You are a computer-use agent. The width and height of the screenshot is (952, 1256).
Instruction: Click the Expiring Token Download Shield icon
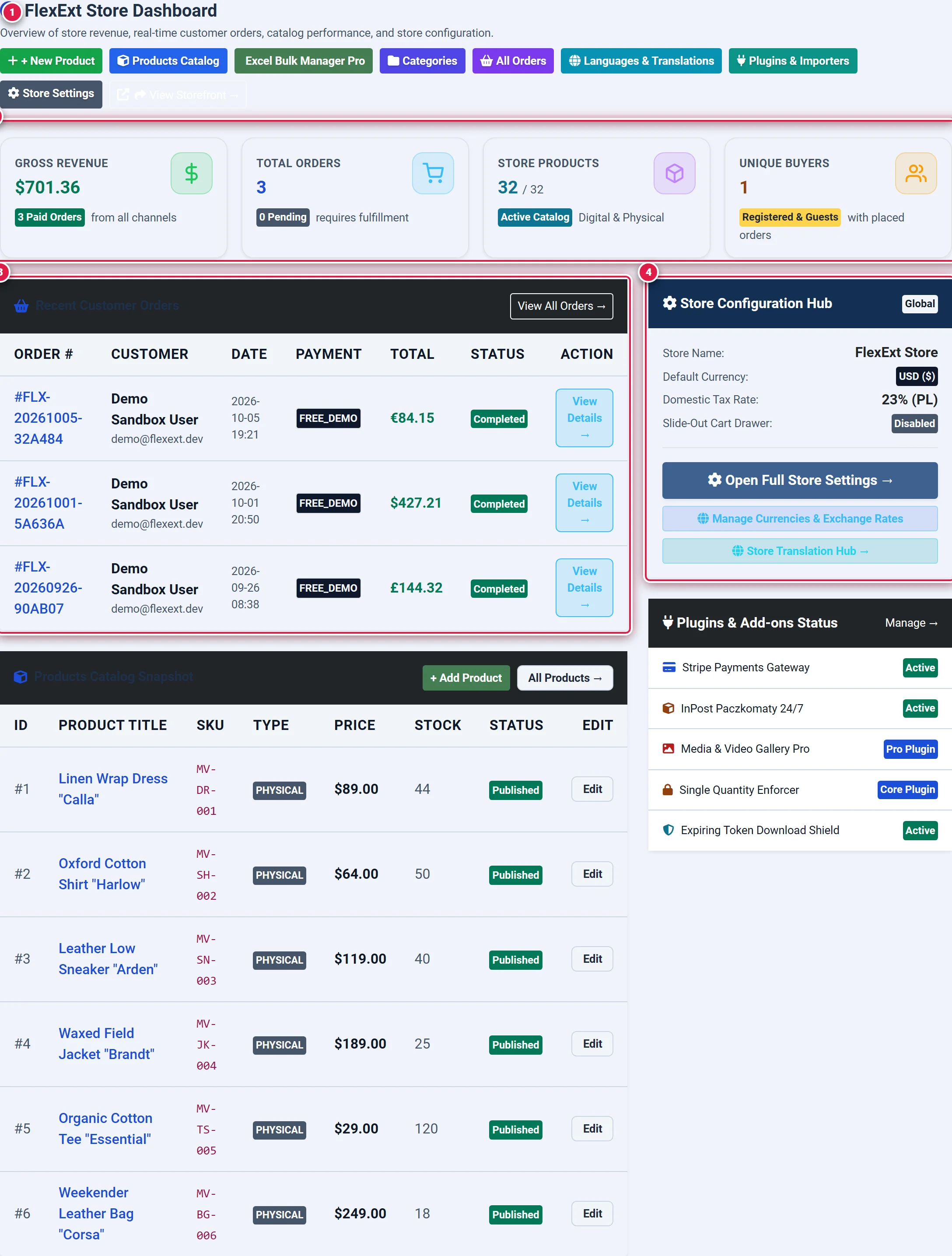pos(669,830)
